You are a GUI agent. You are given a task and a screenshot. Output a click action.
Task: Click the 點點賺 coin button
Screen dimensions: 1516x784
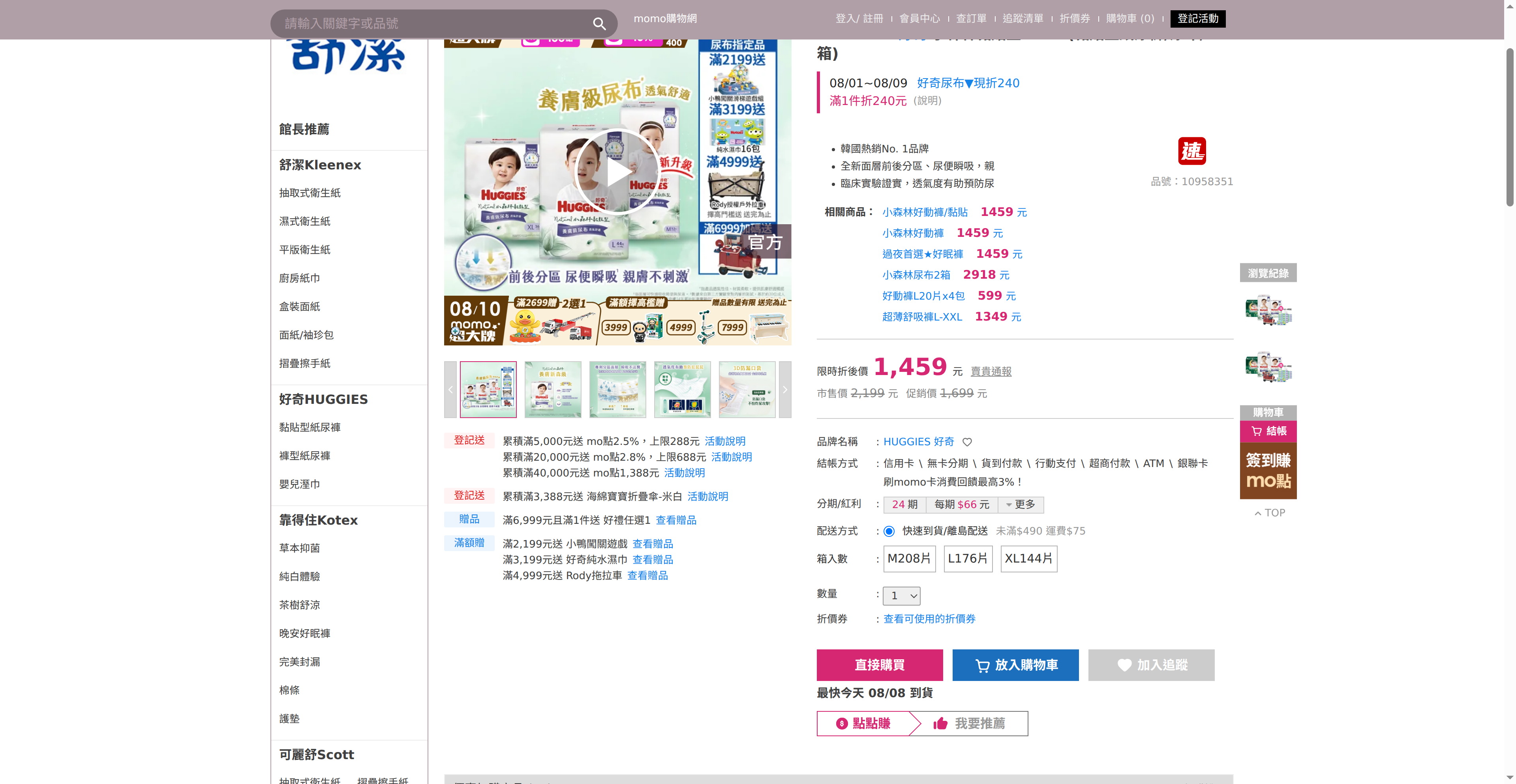(863, 723)
